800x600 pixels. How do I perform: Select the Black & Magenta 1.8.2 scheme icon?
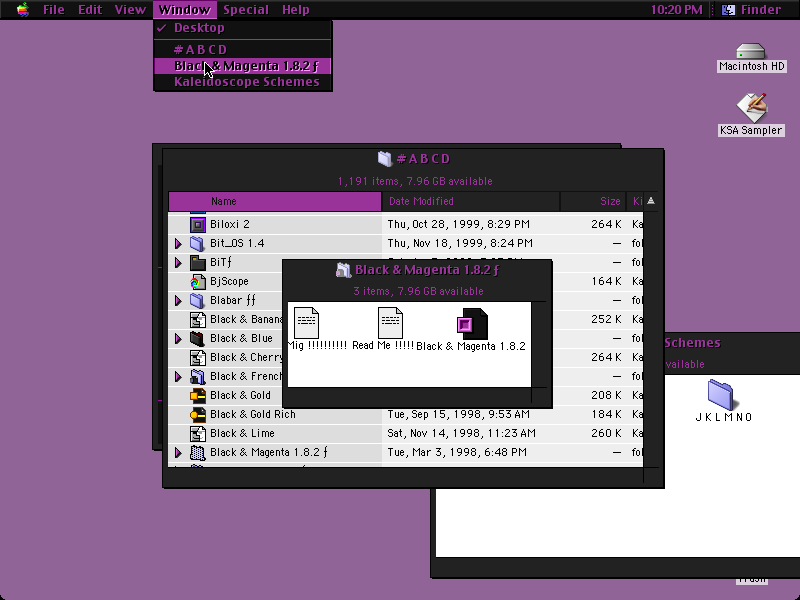(x=472, y=324)
